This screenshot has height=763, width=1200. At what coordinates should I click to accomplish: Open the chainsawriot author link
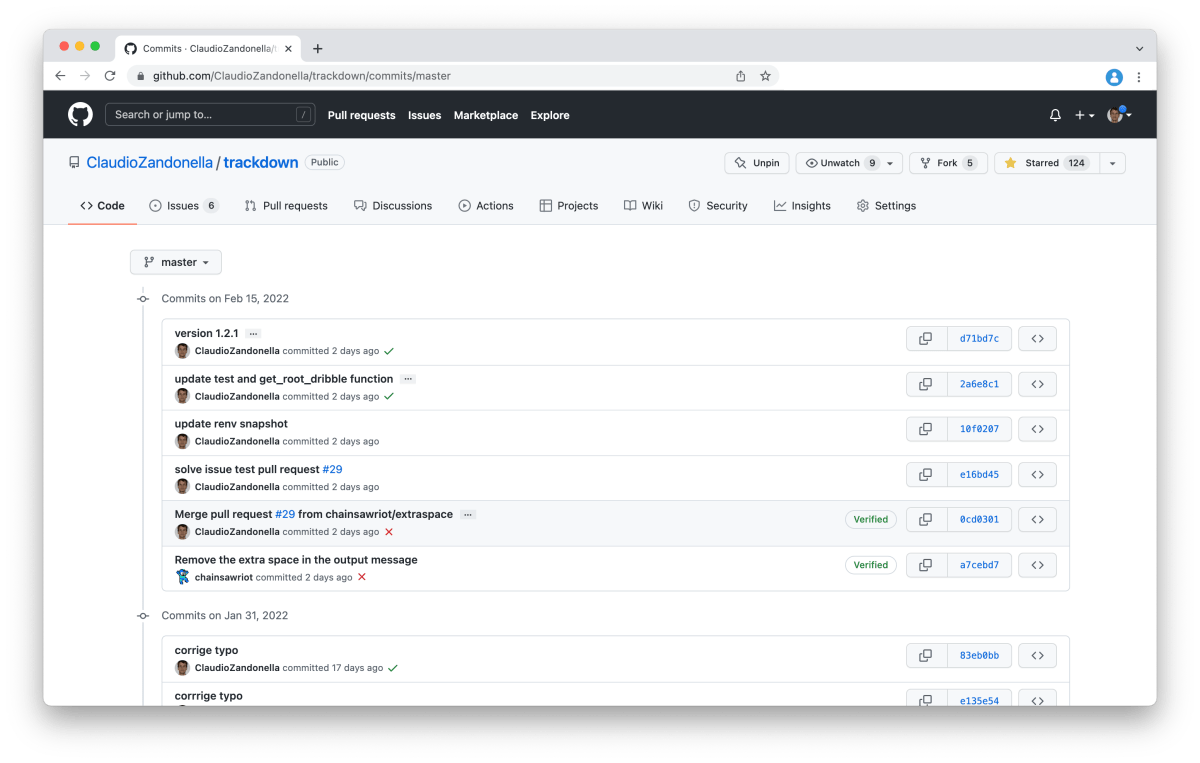(x=224, y=577)
